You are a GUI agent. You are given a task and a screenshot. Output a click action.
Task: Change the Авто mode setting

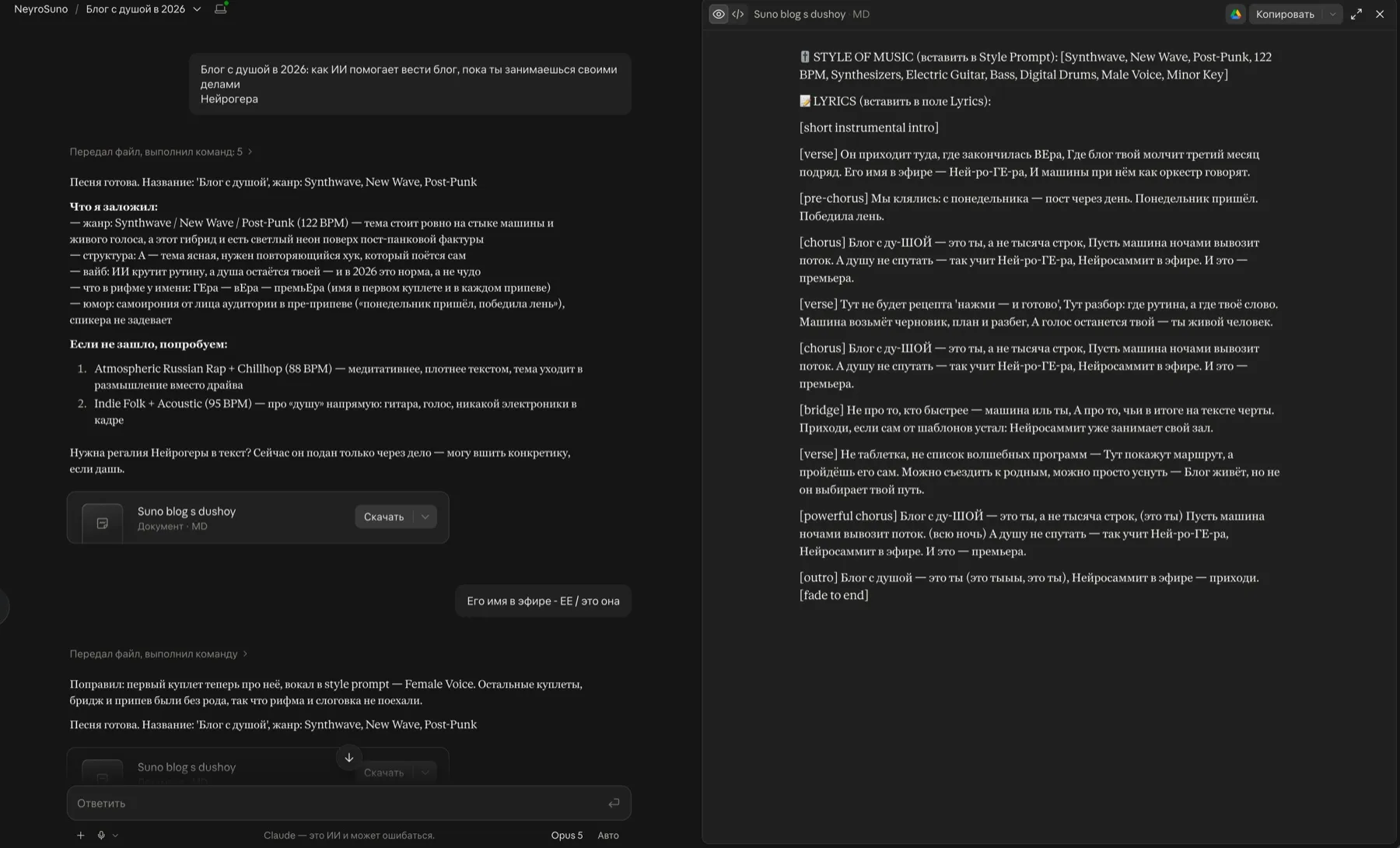[608, 835]
